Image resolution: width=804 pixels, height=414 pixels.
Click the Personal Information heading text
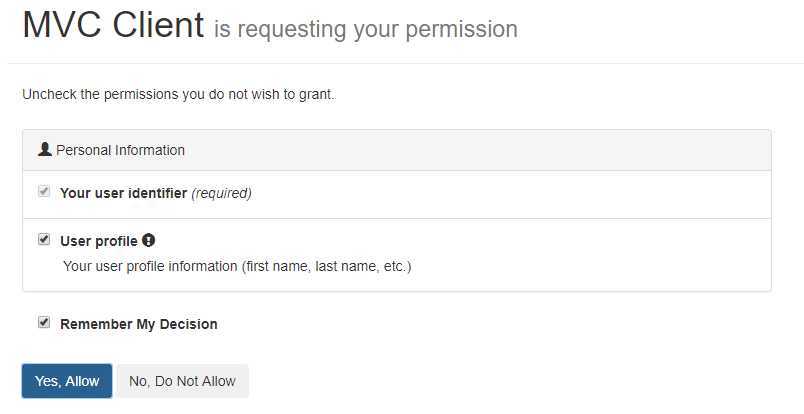tap(120, 150)
